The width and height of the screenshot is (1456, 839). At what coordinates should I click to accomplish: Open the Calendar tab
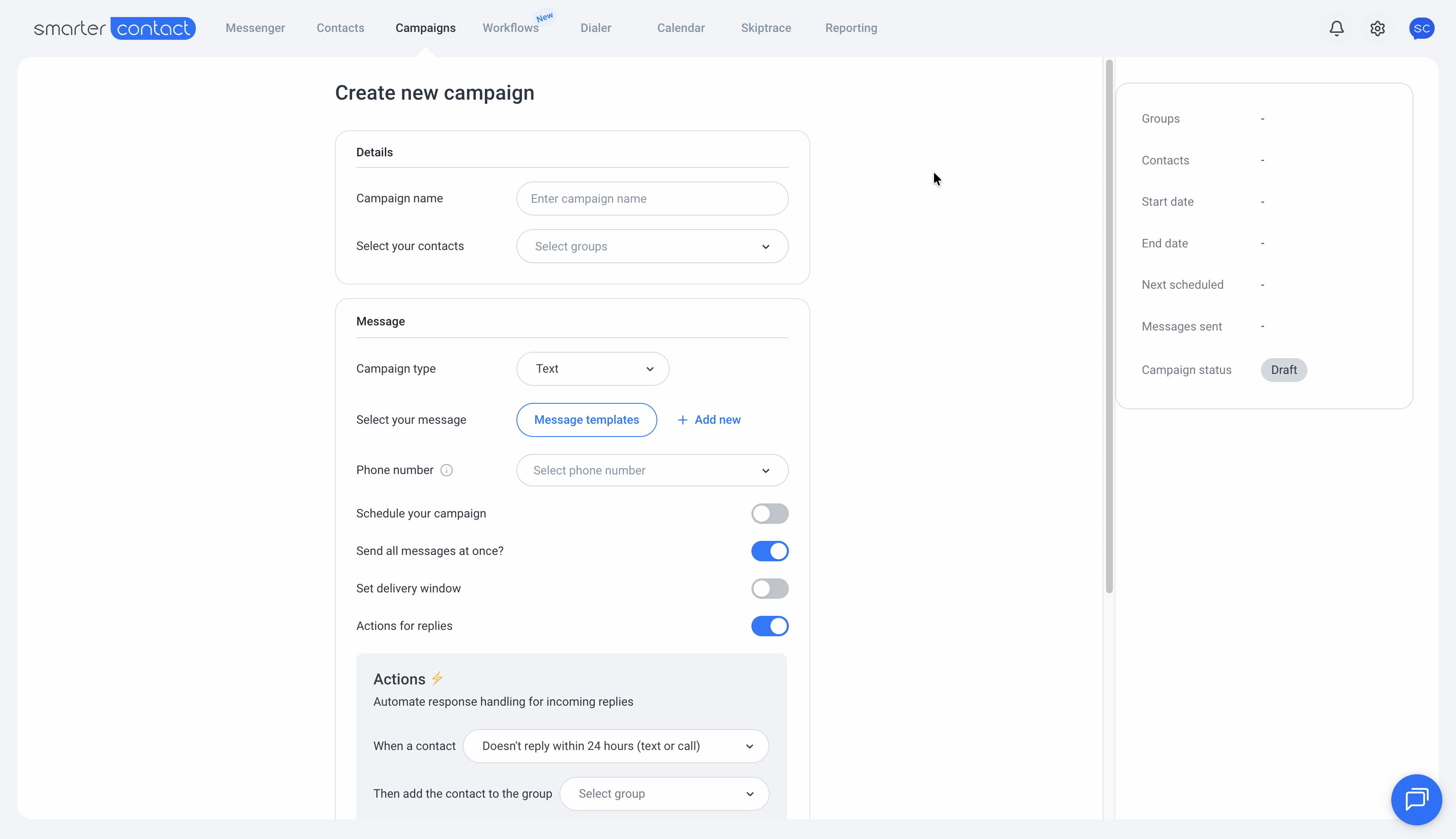tap(681, 28)
